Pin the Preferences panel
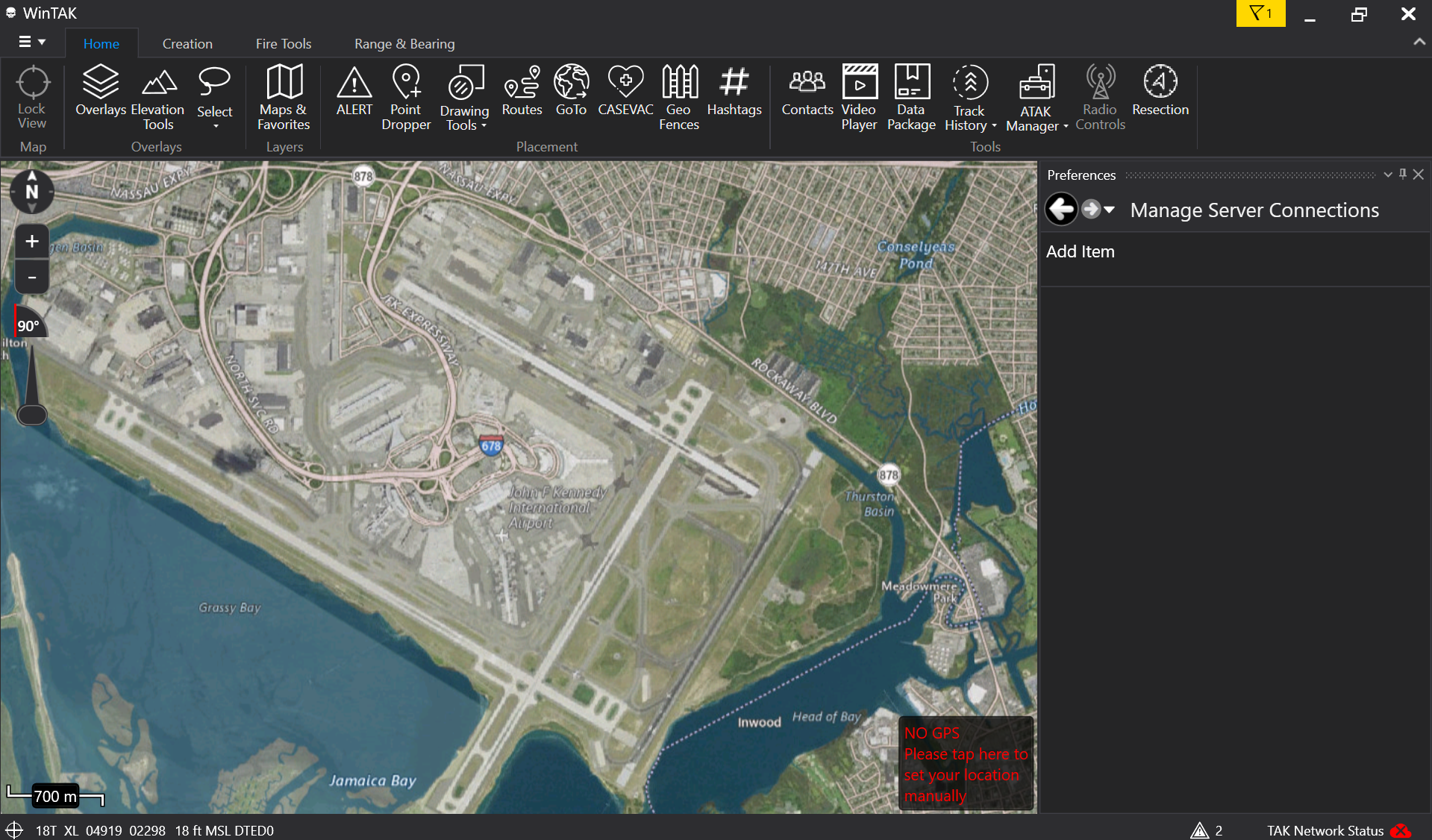The height and width of the screenshot is (840, 1432). click(1403, 174)
